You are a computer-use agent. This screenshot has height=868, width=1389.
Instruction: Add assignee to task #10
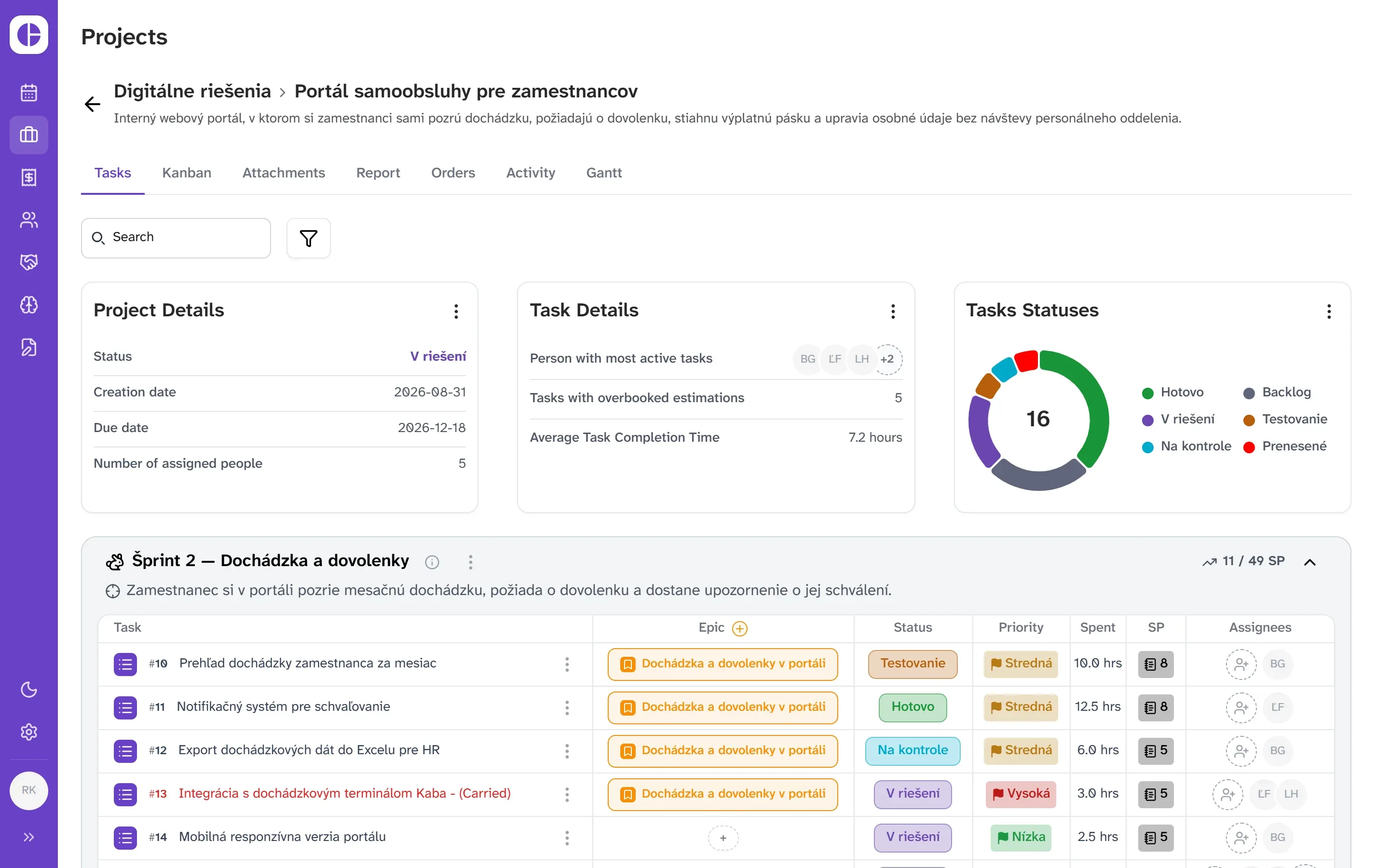(x=1241, y=664)
